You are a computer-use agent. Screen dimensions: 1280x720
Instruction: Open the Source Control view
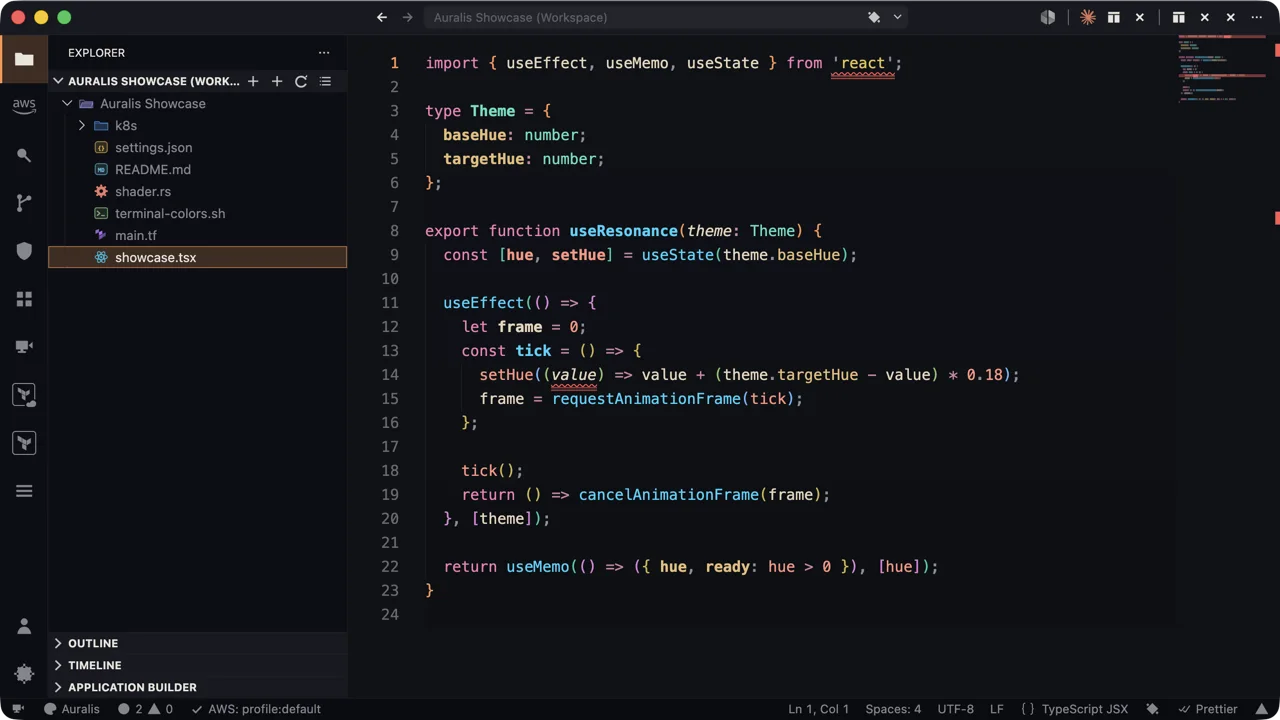[x=24, y=203]
